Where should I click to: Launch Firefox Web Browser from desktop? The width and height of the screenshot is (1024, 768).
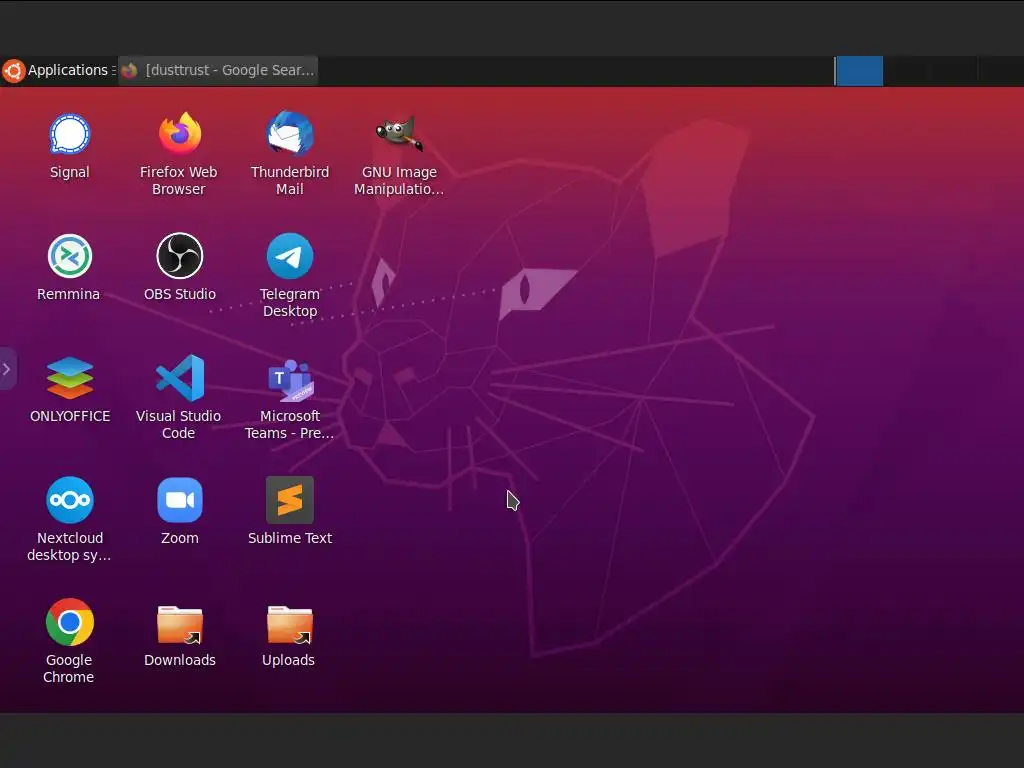coord(180,135)
